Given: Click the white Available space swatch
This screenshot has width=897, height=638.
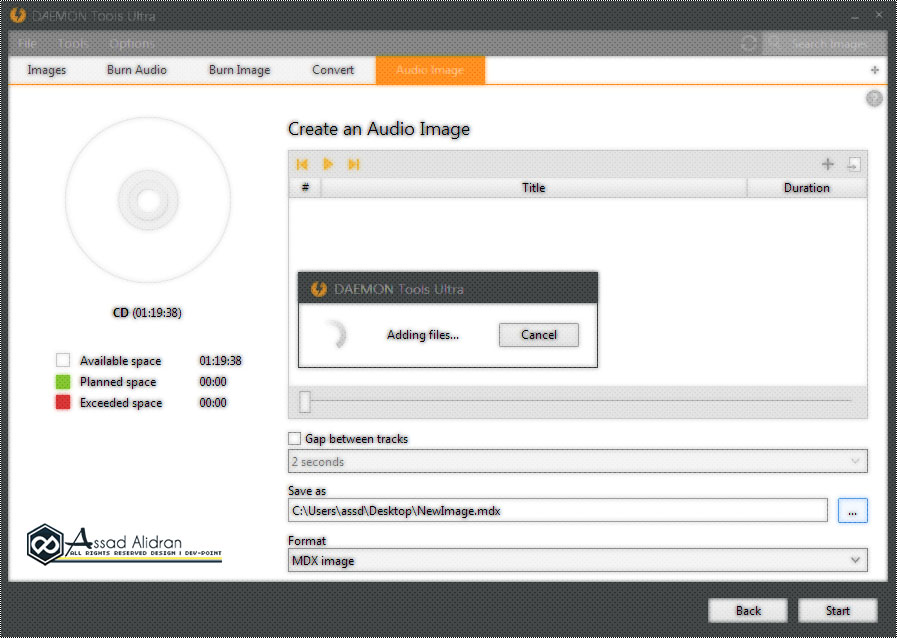Looking at the screenshot, I should point(63,360).
